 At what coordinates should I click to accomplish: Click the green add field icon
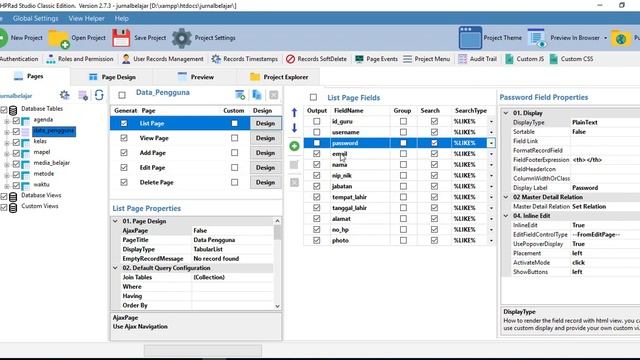click(x=294, y=146)
